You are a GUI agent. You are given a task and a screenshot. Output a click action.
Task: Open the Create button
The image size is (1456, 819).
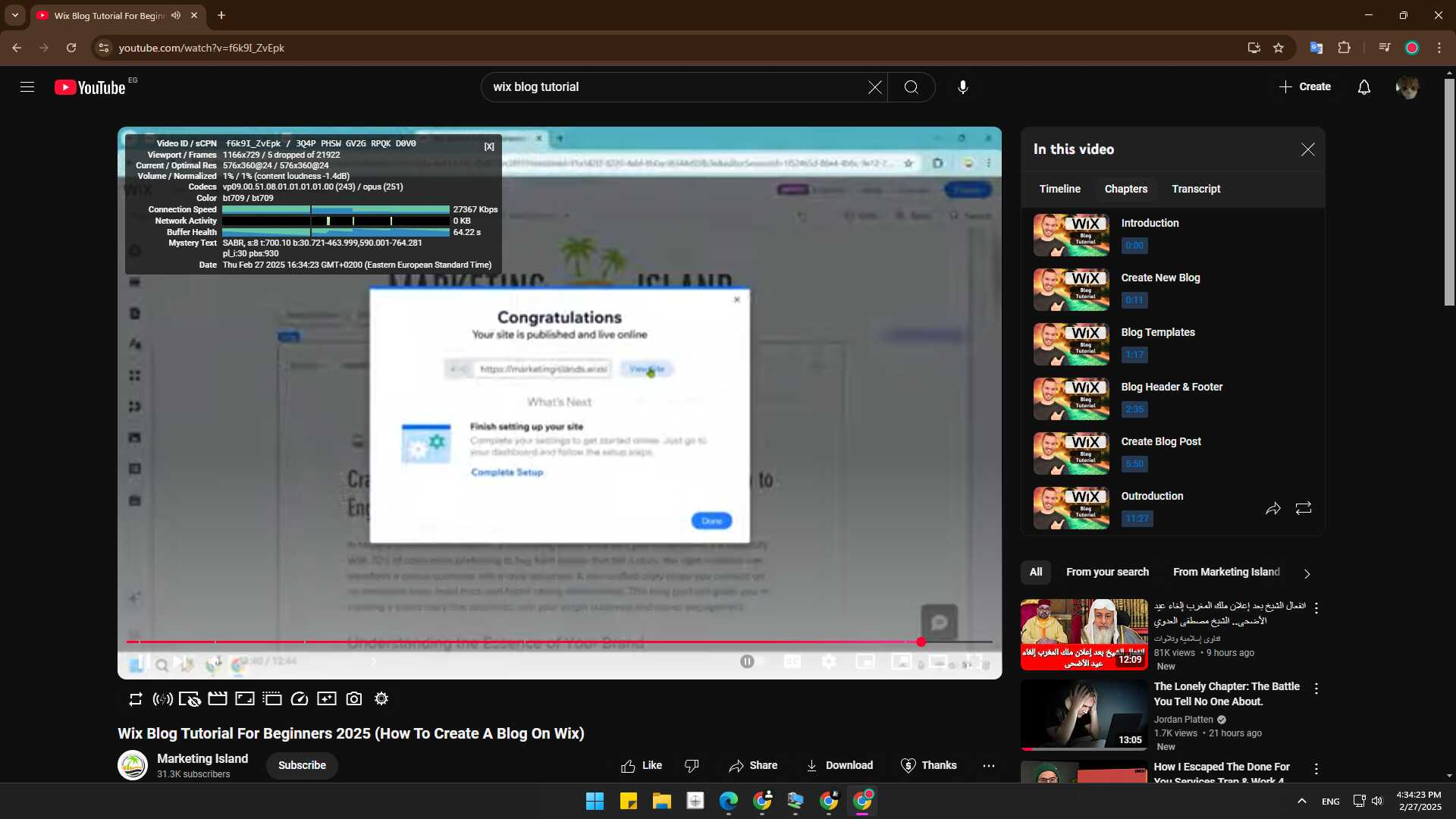coord(1304,87)
